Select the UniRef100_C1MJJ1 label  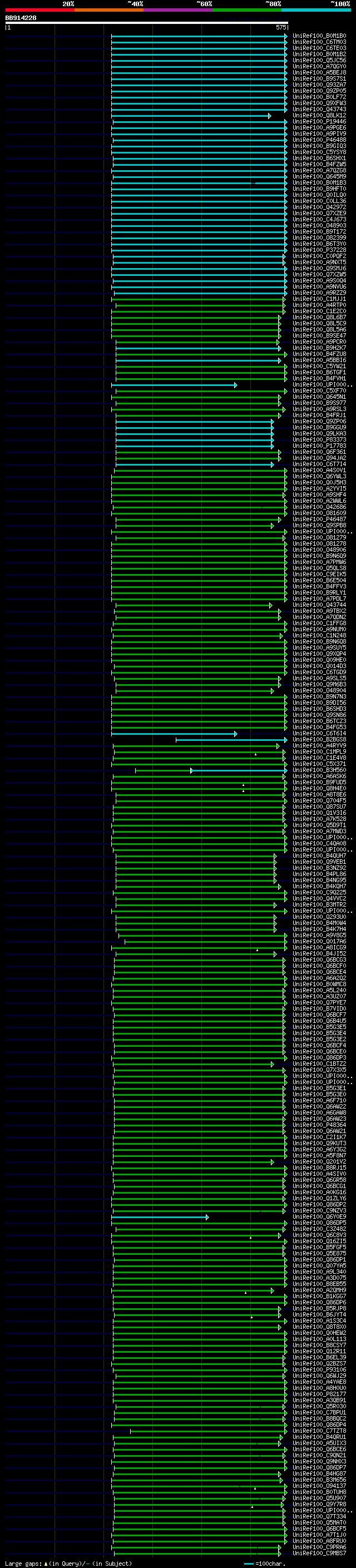319,299
